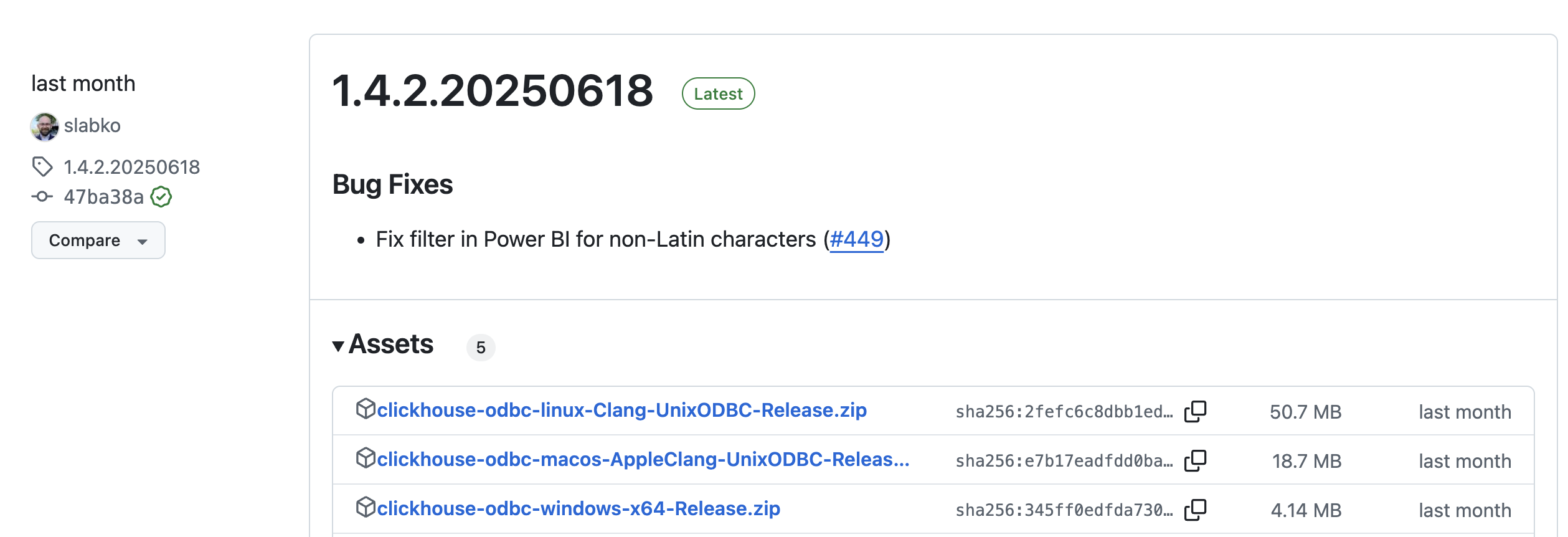Click package icon of macos AppleClang asset
This screenshot has width=1568, height=537.
[x=366, y=458]
